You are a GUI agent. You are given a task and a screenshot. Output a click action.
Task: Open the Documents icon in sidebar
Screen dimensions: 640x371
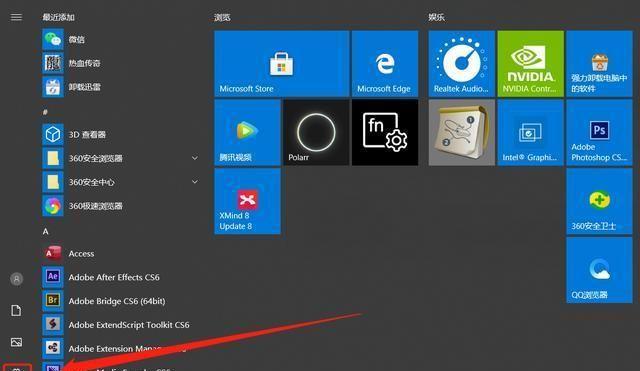click(x=16, y=311)
